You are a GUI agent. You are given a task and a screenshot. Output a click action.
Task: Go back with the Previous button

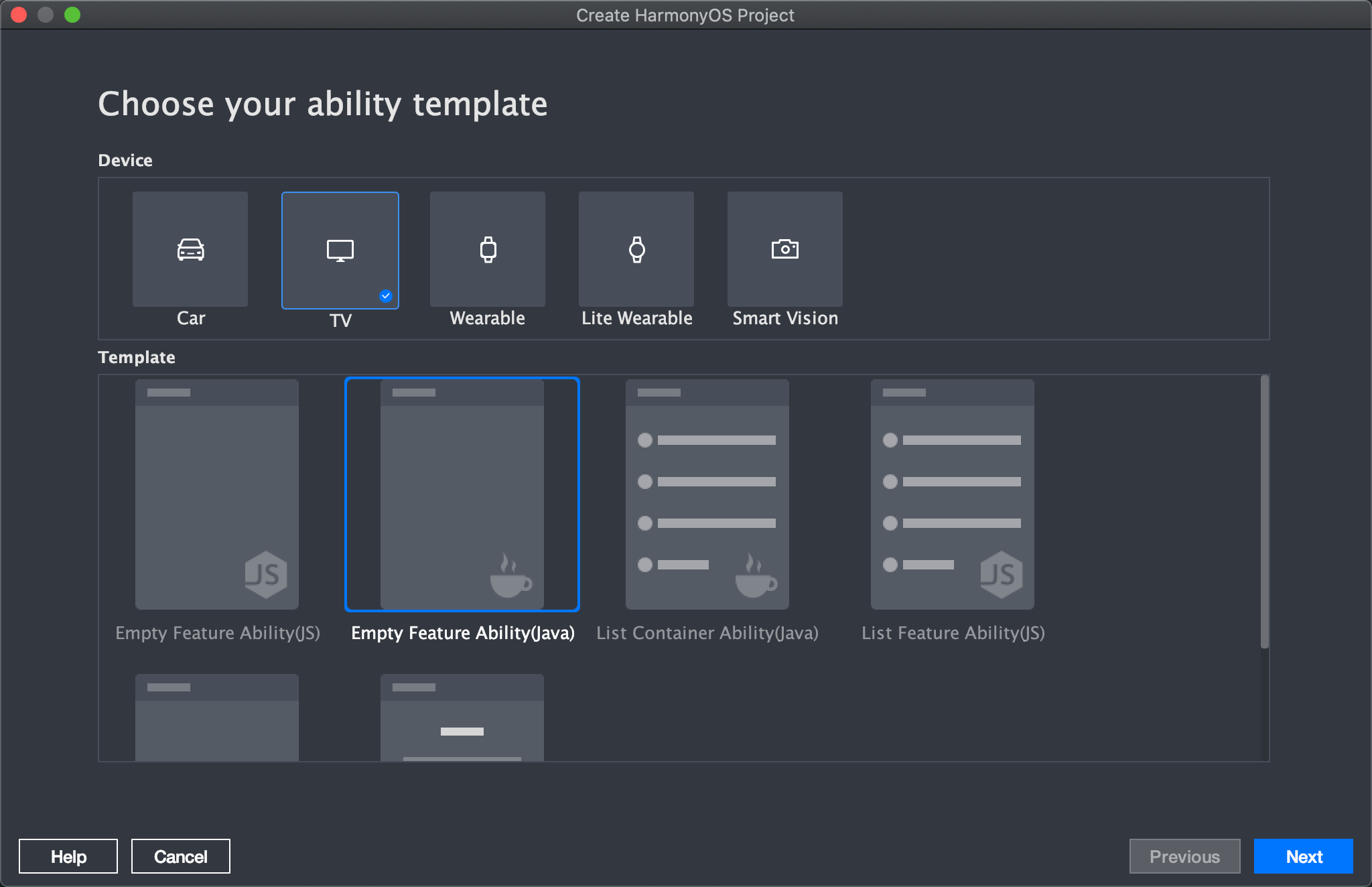click(x=1184, y=856)
